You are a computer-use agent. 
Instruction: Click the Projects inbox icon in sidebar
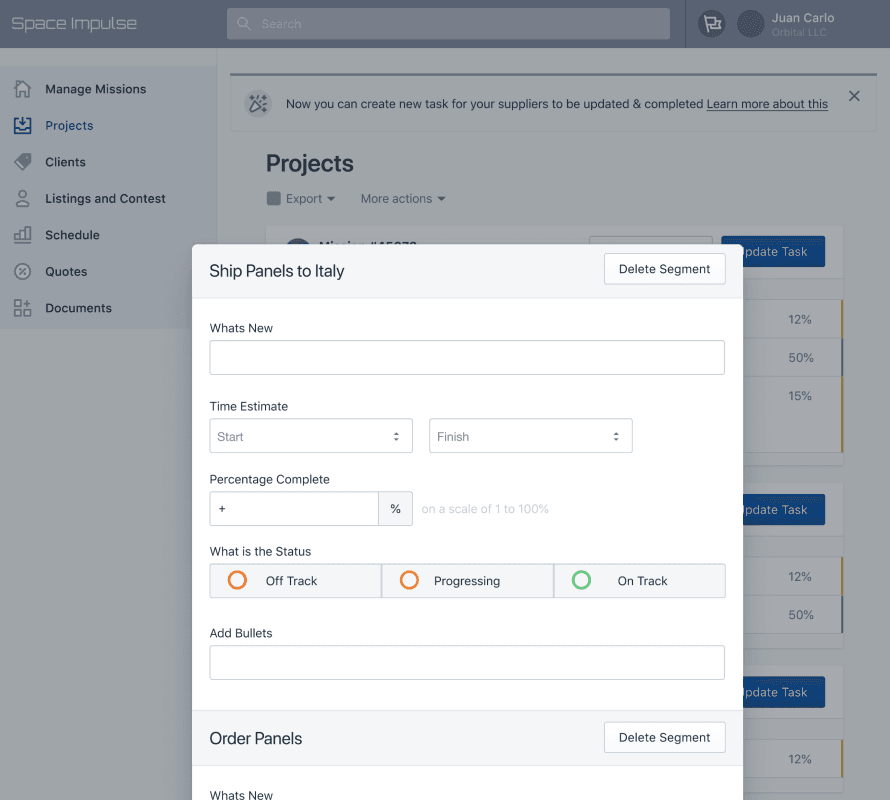(x=22, y=126)
